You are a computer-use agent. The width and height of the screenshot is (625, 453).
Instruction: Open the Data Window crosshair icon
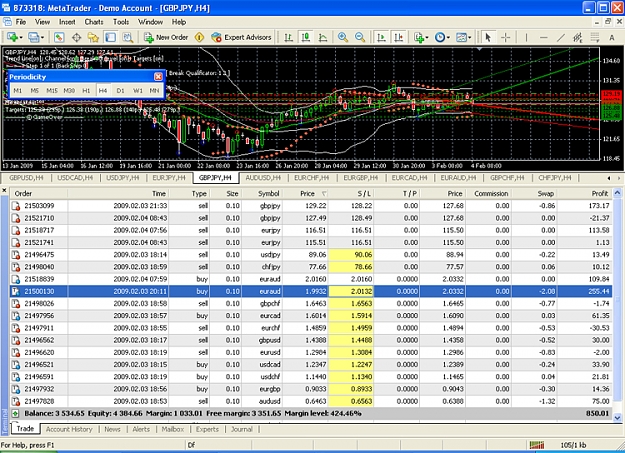(76, 37)
